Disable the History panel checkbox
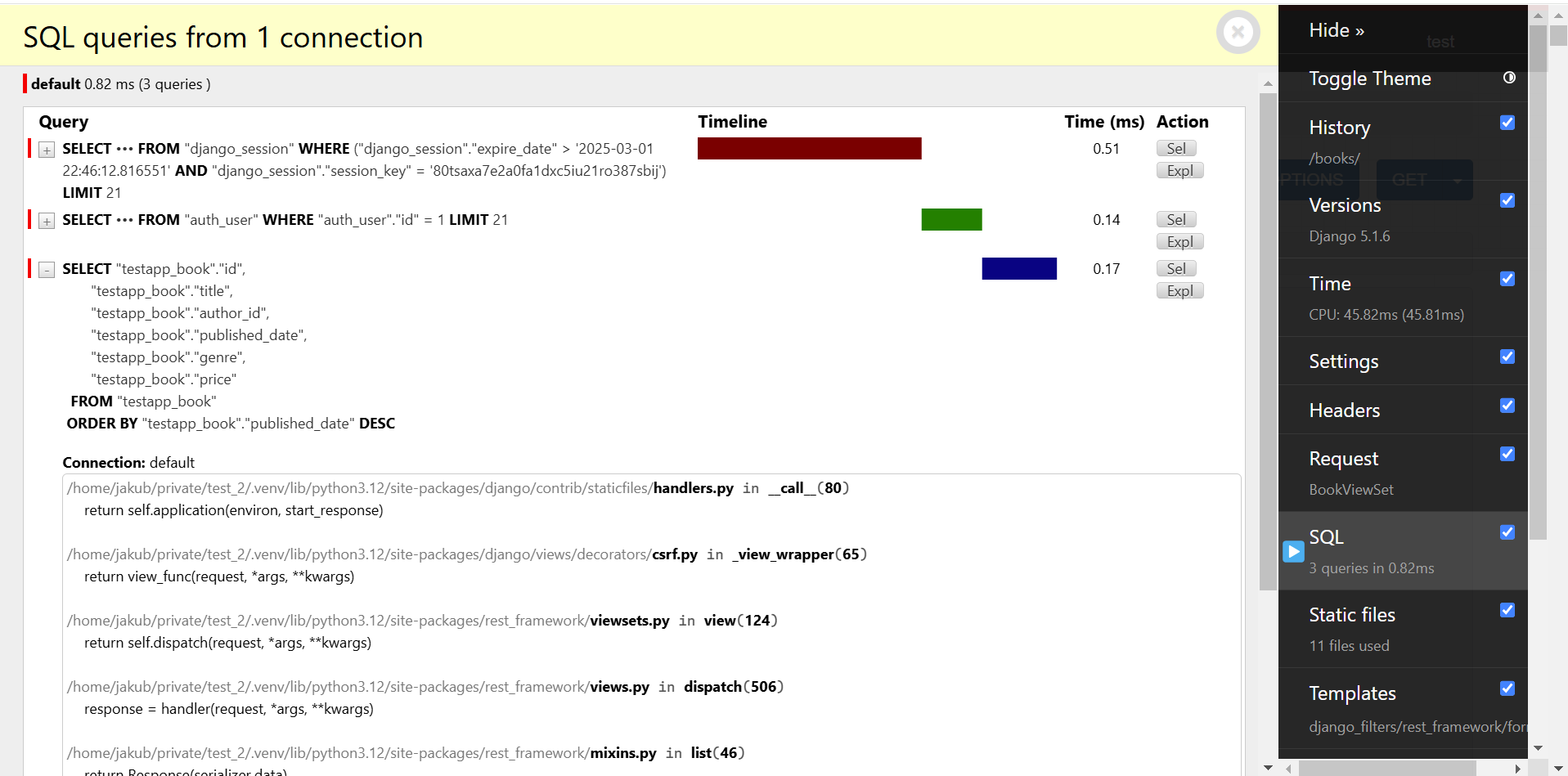Image resolution: width=1568 pixels, height=776 pixels. tap(1507, 123)
